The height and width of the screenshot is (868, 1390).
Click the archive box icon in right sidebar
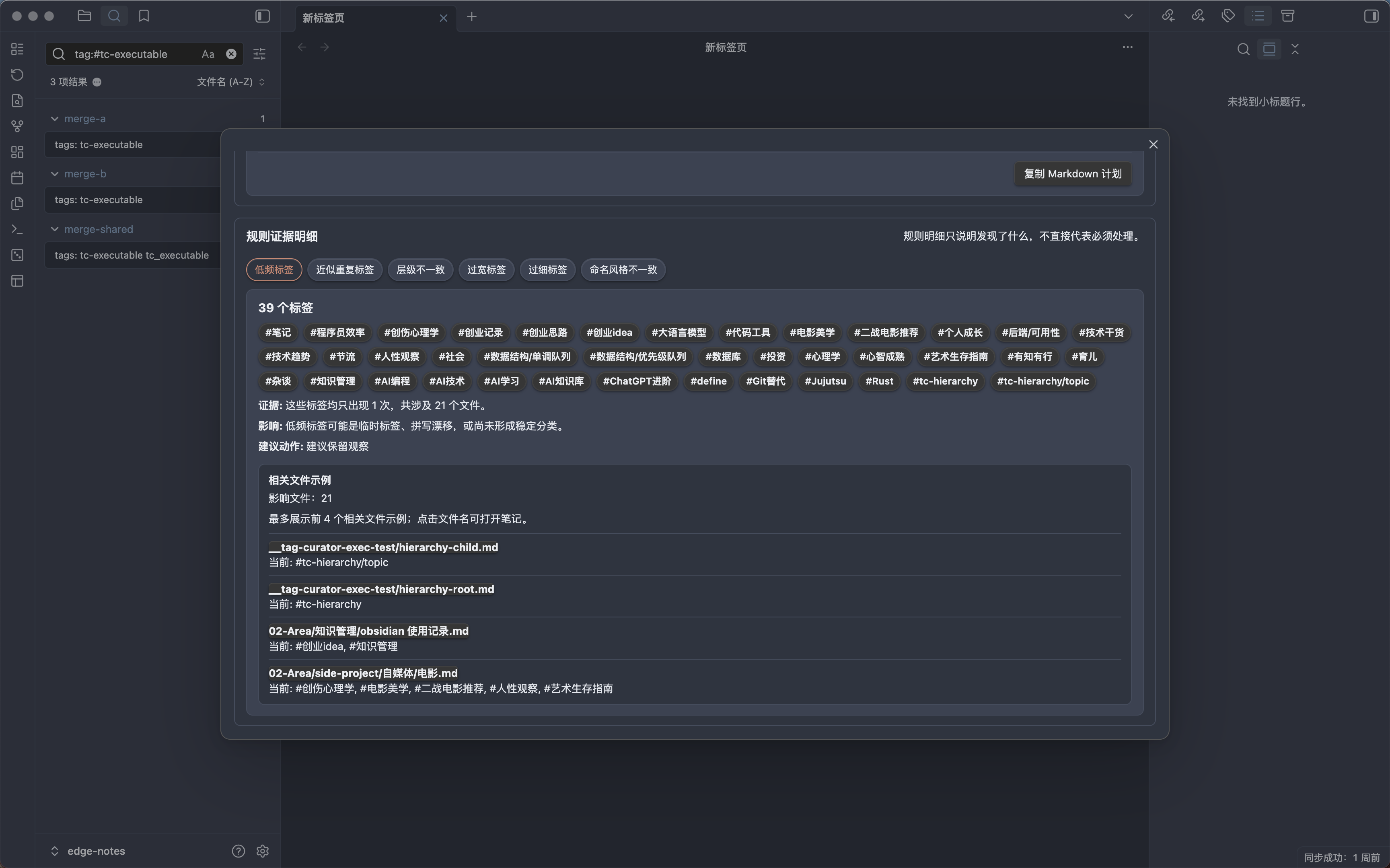click(x=1288, y=16)
